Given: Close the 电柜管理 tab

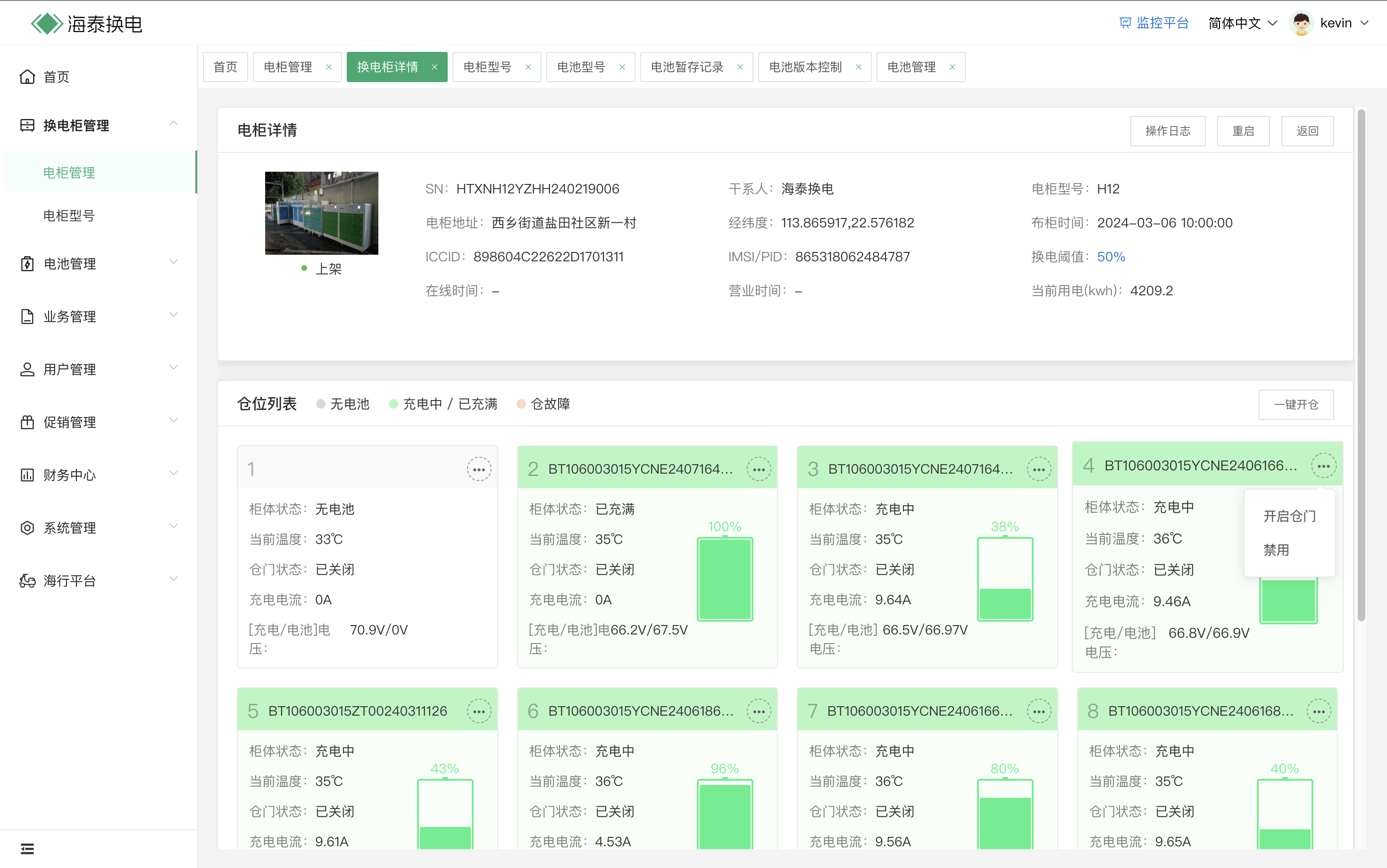Looking at the screenshot, I should [x=329, y=67].
